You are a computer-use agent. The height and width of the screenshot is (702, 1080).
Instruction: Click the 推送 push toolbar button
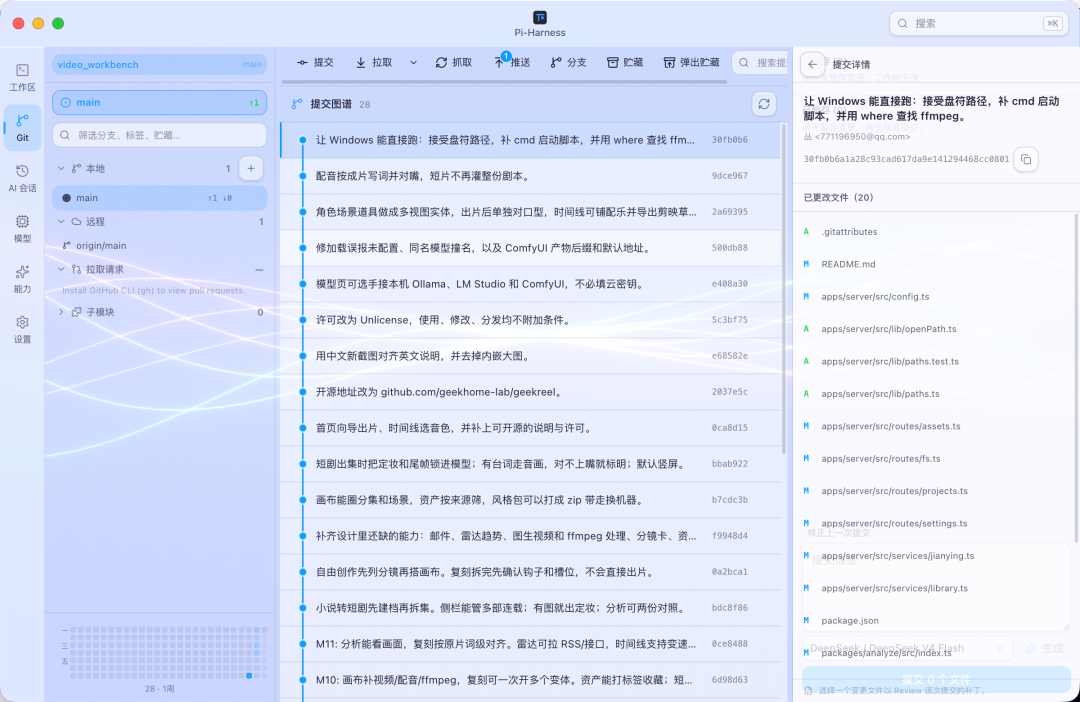pyautogui.click(x=512, y=63)
